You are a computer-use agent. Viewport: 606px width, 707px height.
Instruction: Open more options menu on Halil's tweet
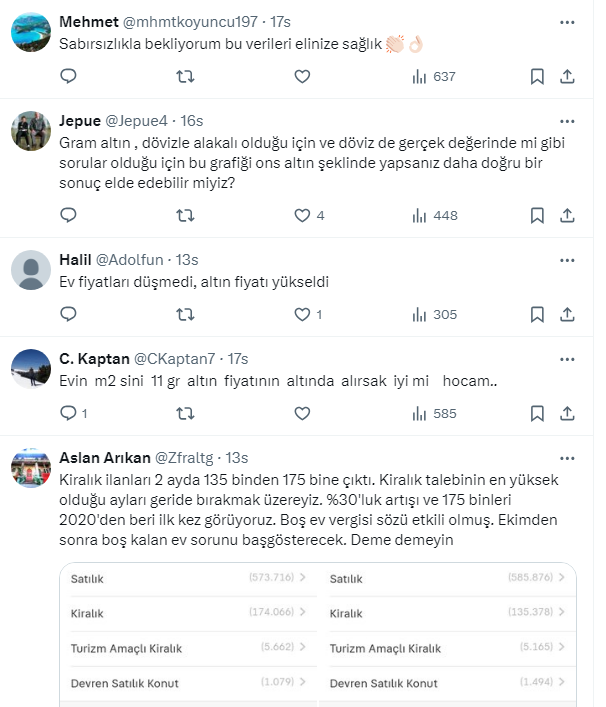point(568,259)
